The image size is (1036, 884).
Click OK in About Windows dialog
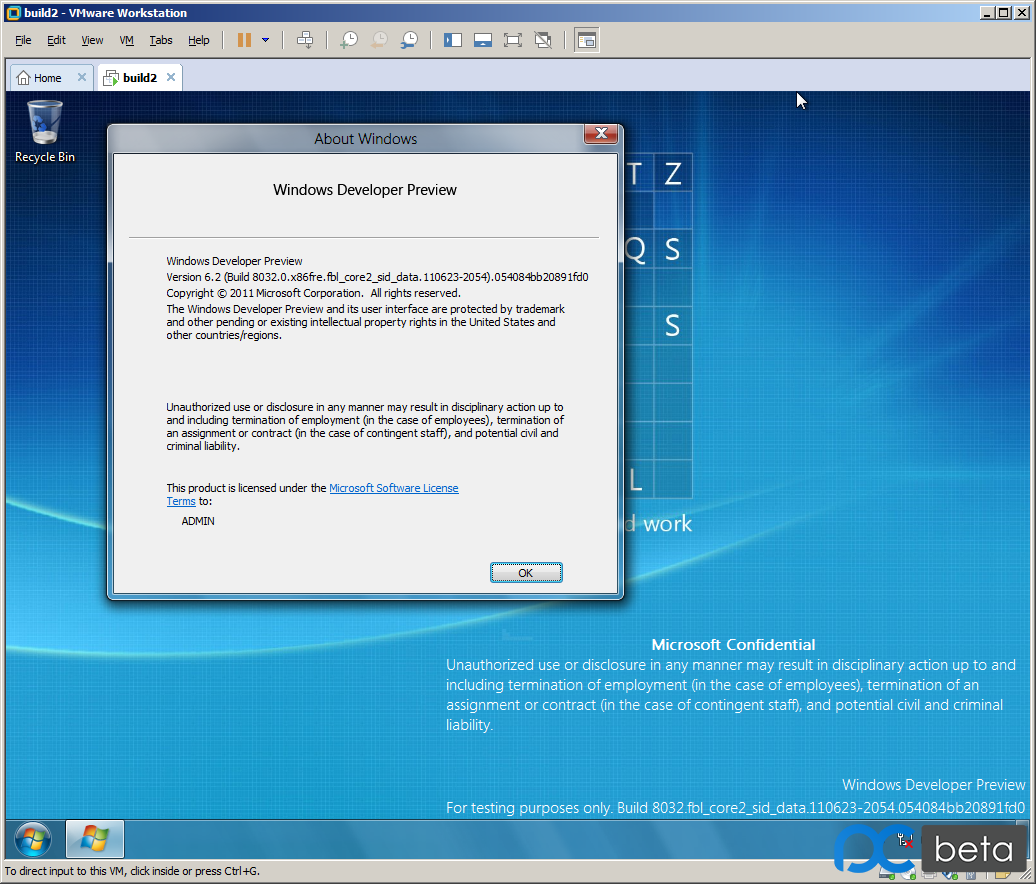[x=526, y=573]
